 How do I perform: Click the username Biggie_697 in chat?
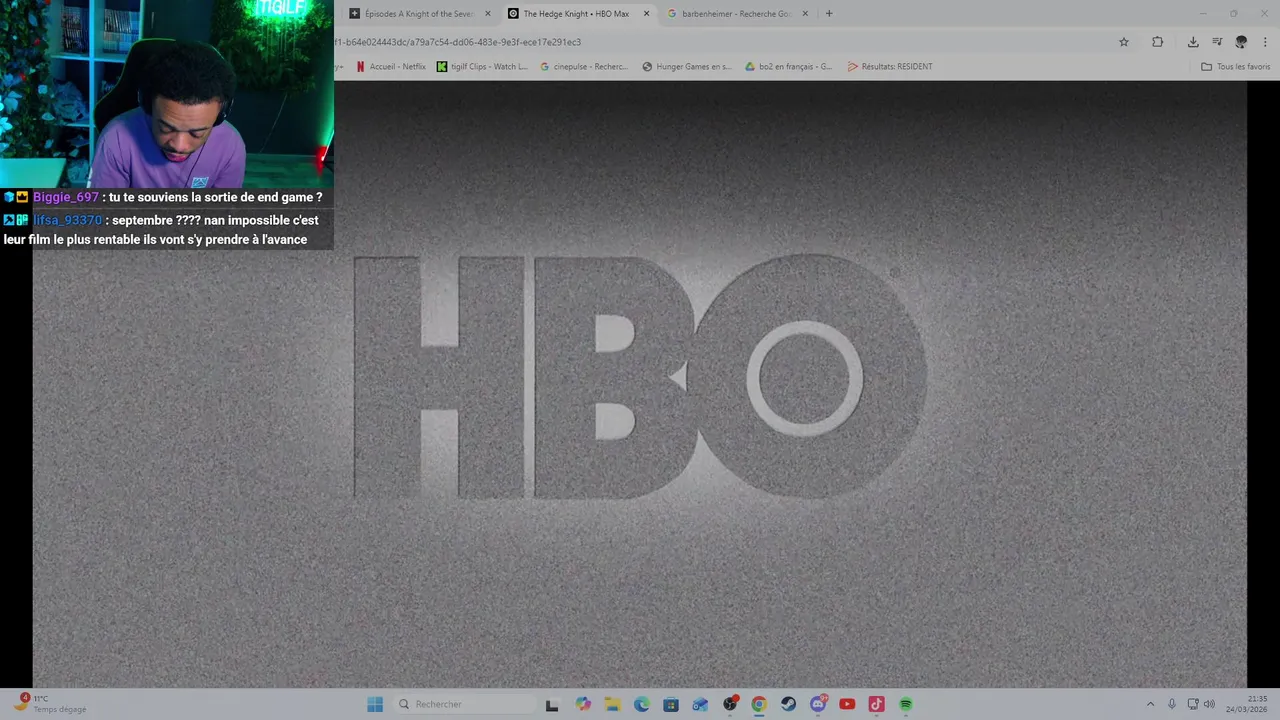click(x=66, y=198)
